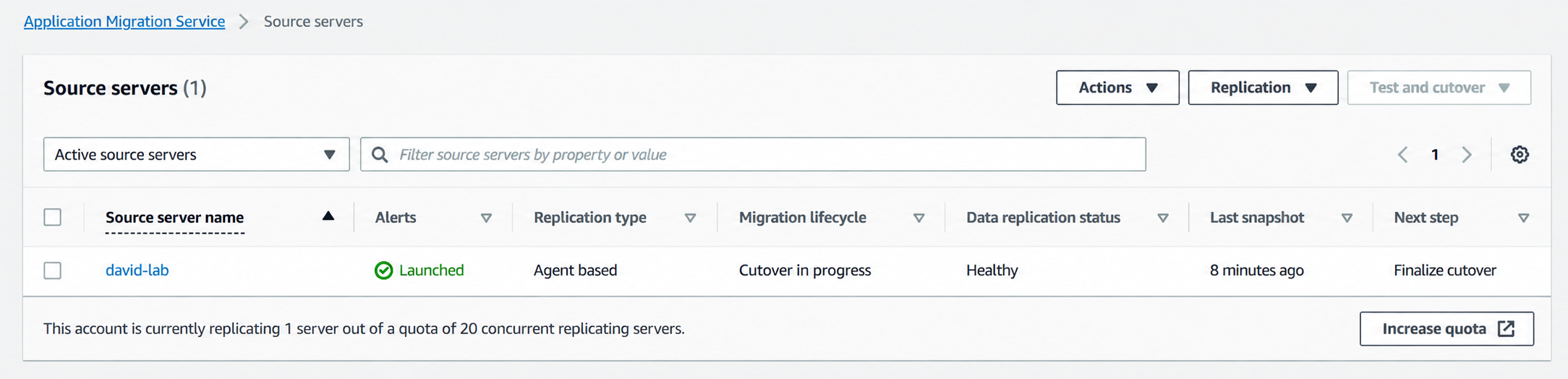
Task: Sort by Migration lifecycle column arrow
Action: 919,218
